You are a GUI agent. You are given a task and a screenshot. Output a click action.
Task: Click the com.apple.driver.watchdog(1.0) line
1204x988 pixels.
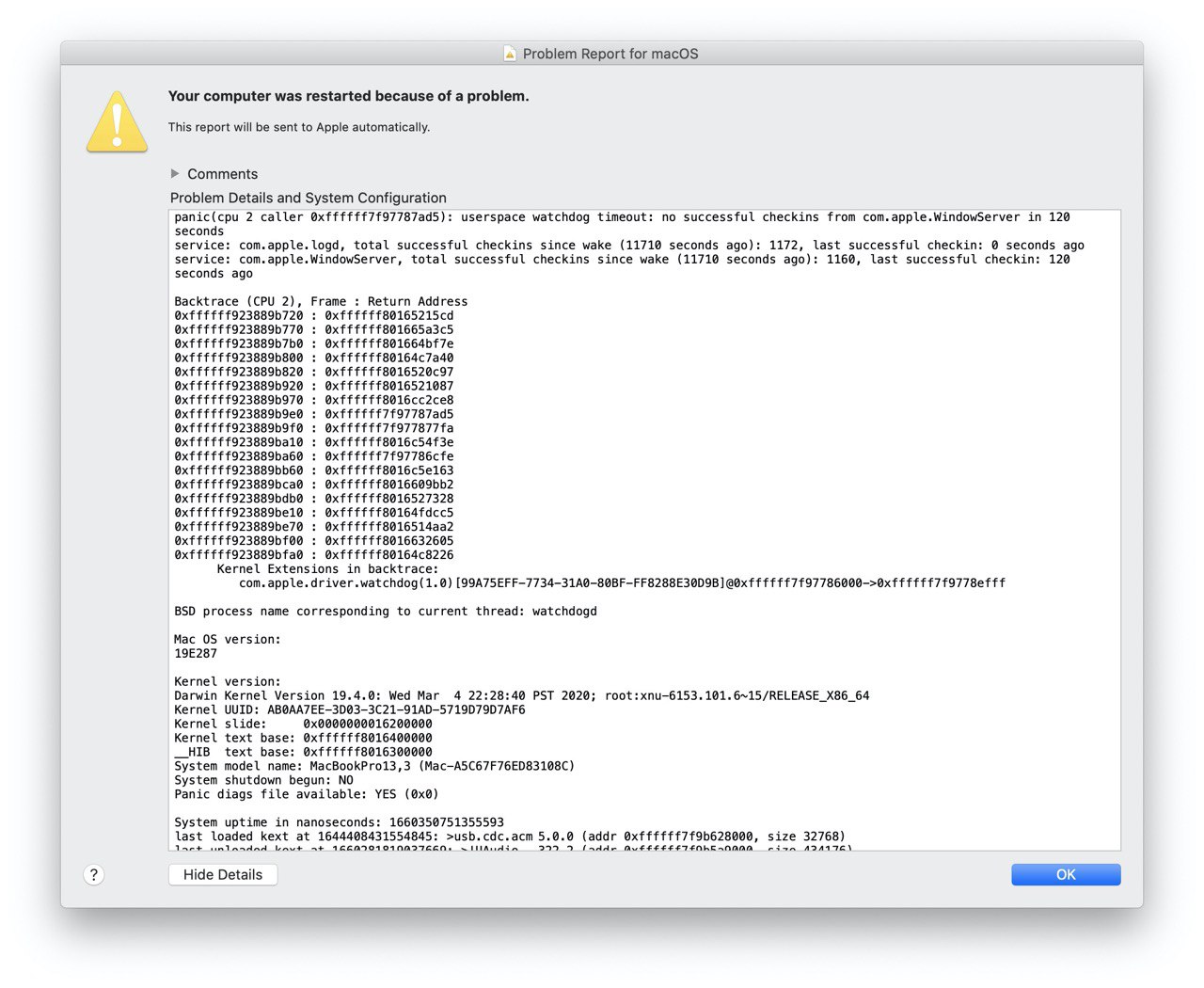(622, 583)
